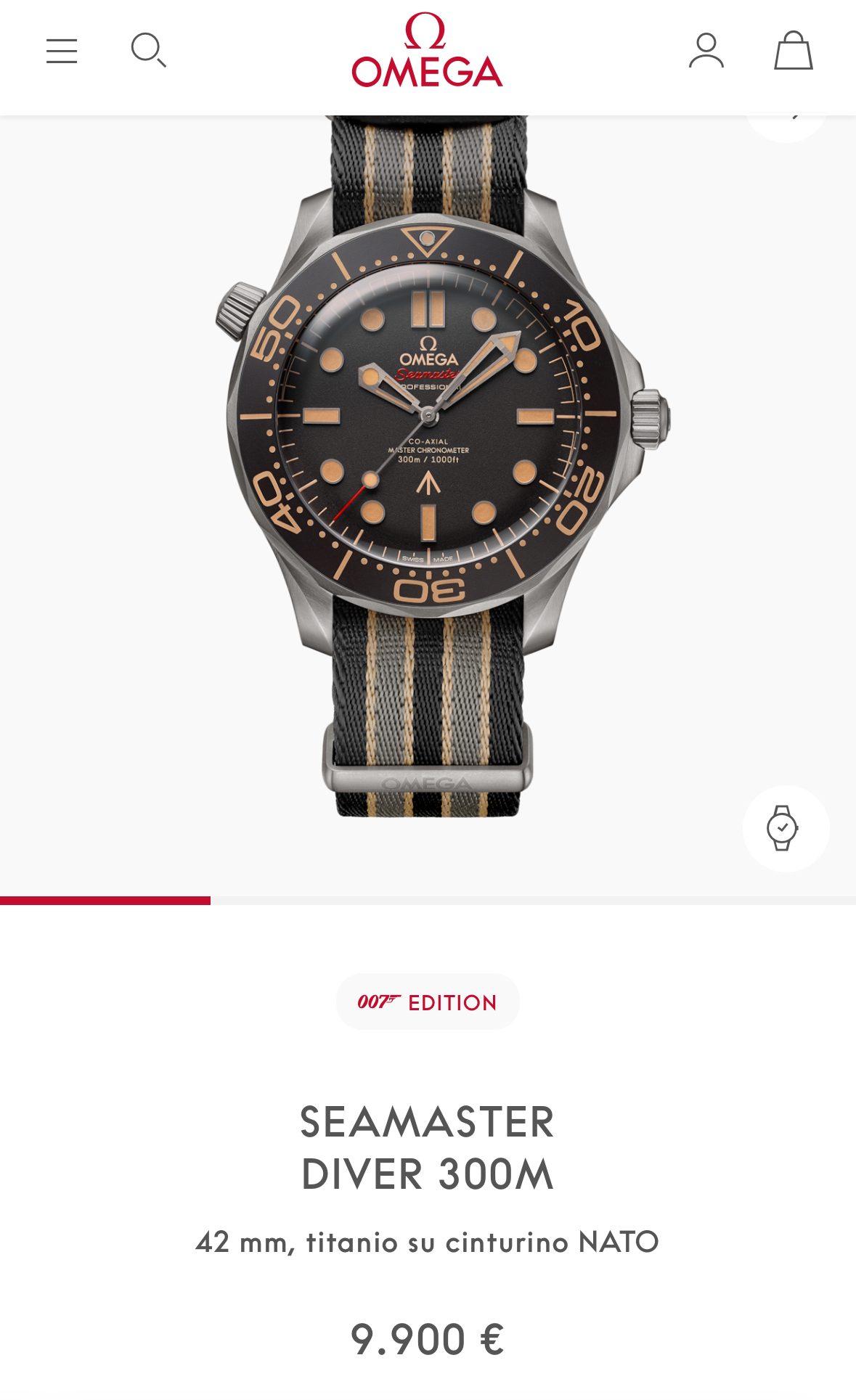Open the shopping bag
This screenshot has width=856, height=1400.
click(794, 51)
